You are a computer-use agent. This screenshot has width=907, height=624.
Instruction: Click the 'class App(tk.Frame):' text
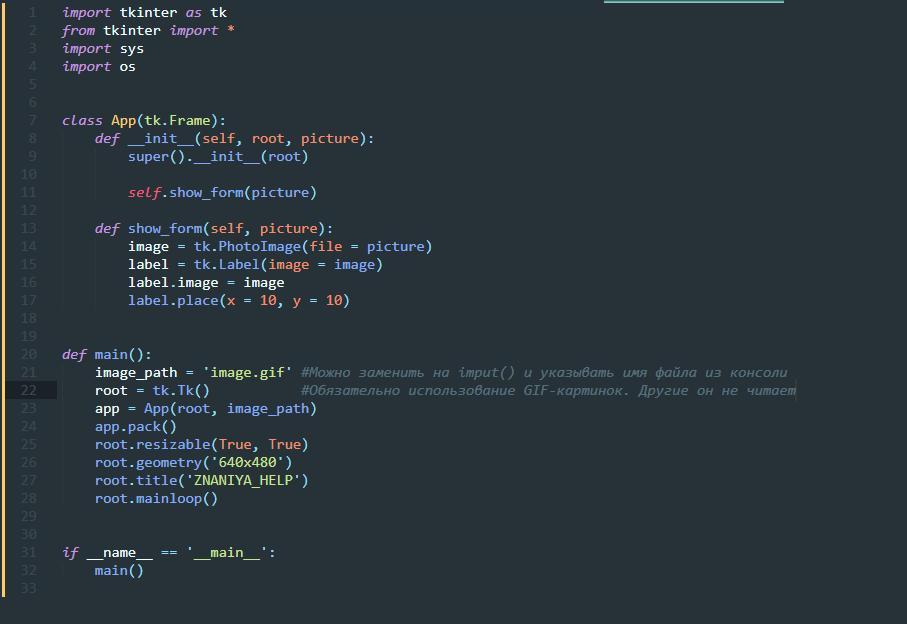point(144,120)
